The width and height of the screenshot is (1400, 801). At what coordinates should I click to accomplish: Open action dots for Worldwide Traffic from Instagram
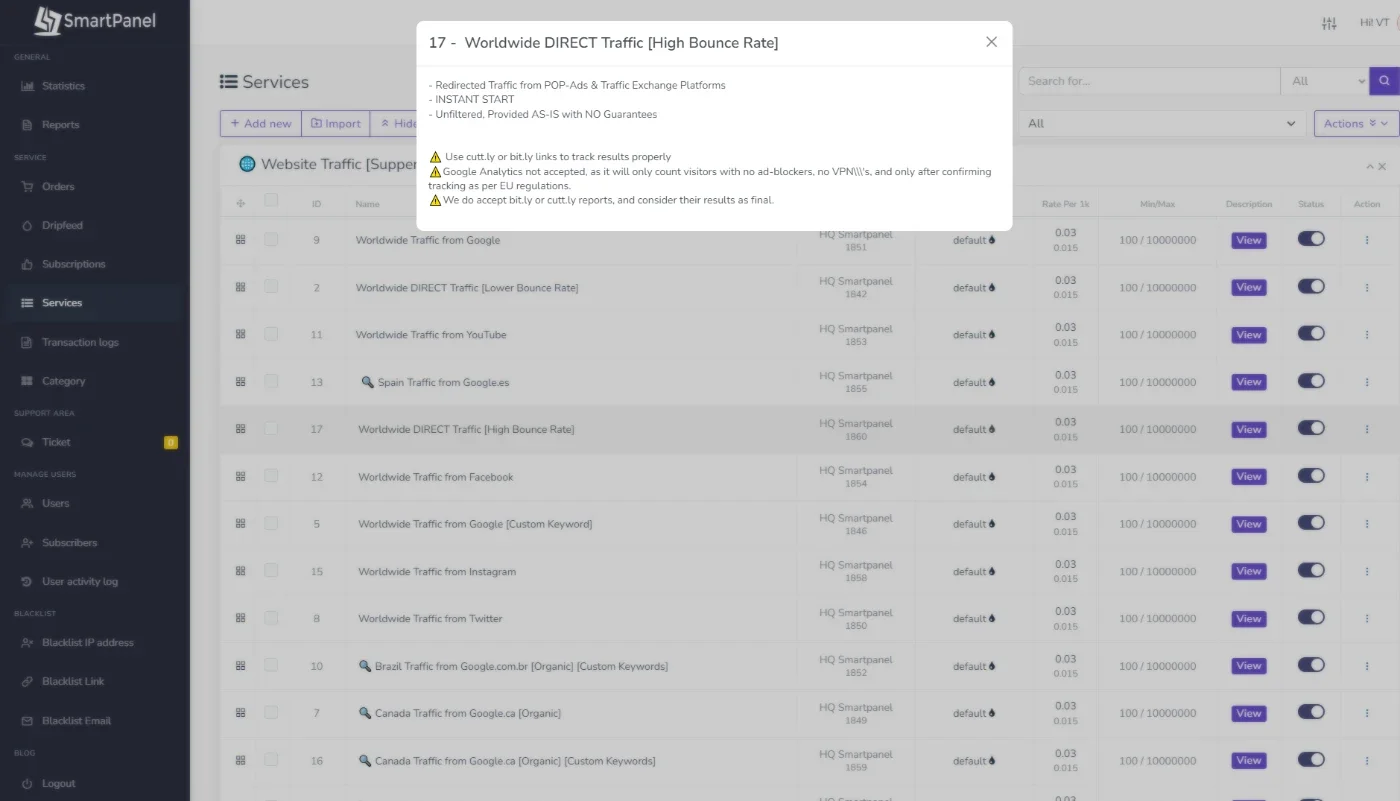[x=1367, y=571]
